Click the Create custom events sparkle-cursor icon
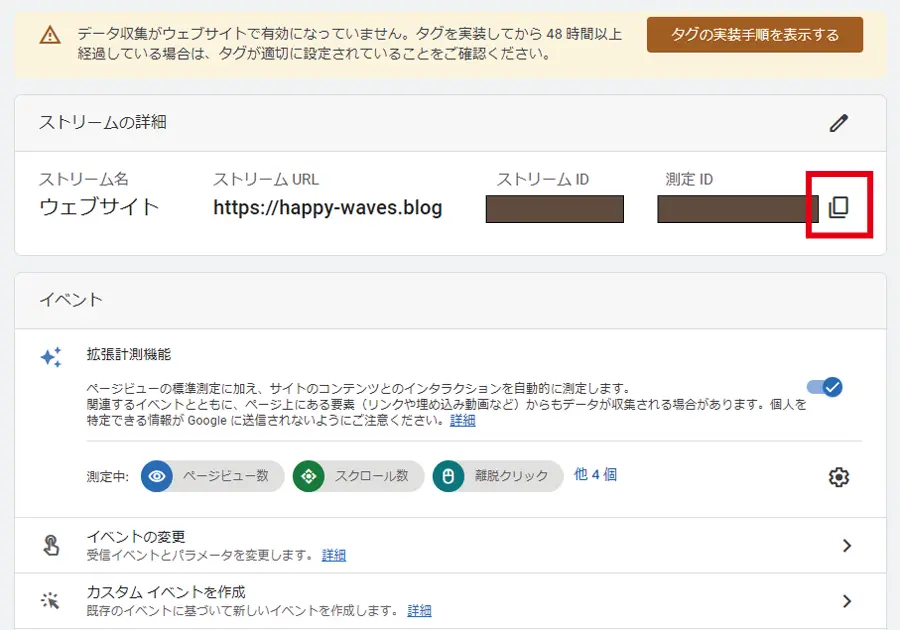The image size is (900, 630). 51,601
